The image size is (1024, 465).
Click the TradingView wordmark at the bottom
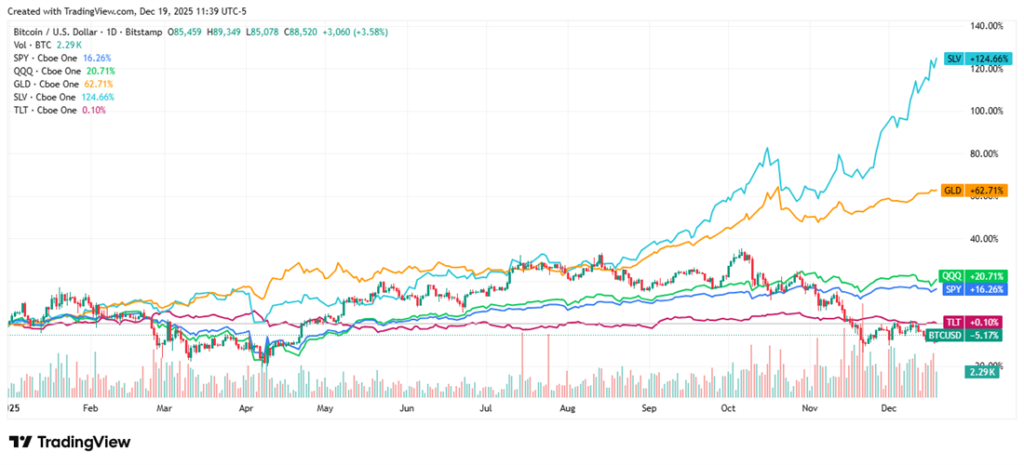(84, 442)
